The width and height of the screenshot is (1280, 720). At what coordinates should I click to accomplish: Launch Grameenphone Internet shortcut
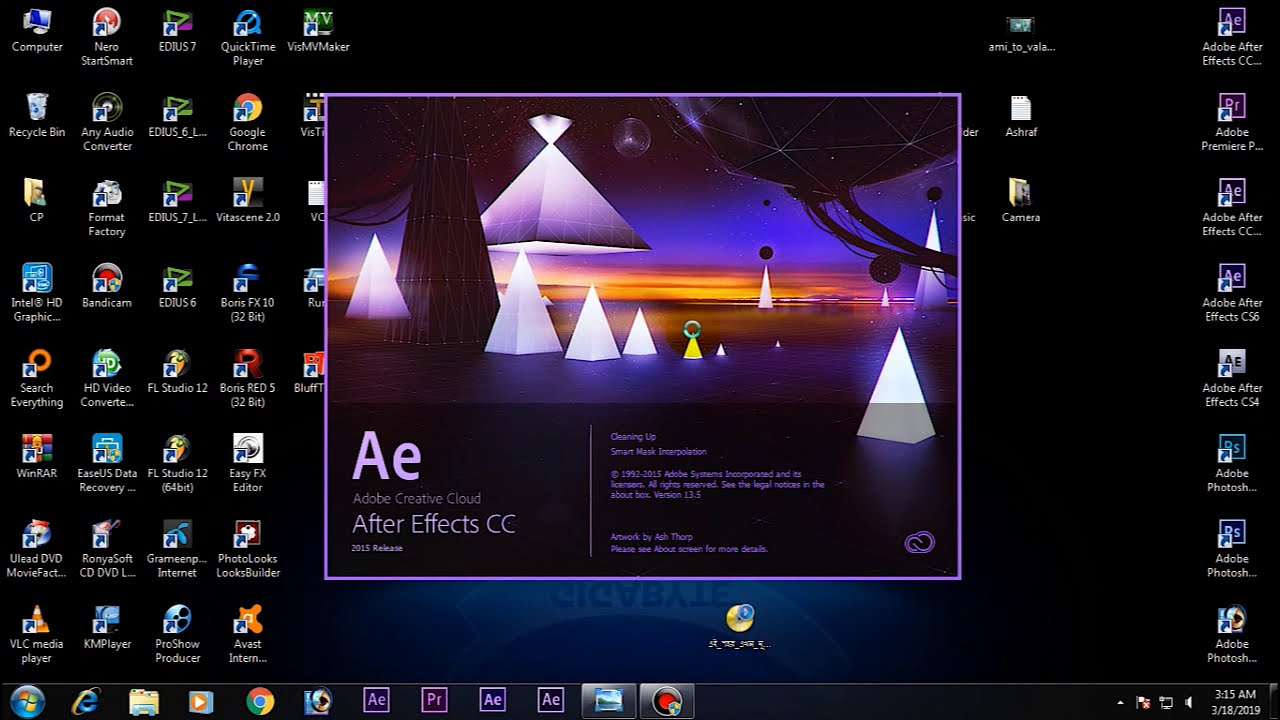(178, 550)
